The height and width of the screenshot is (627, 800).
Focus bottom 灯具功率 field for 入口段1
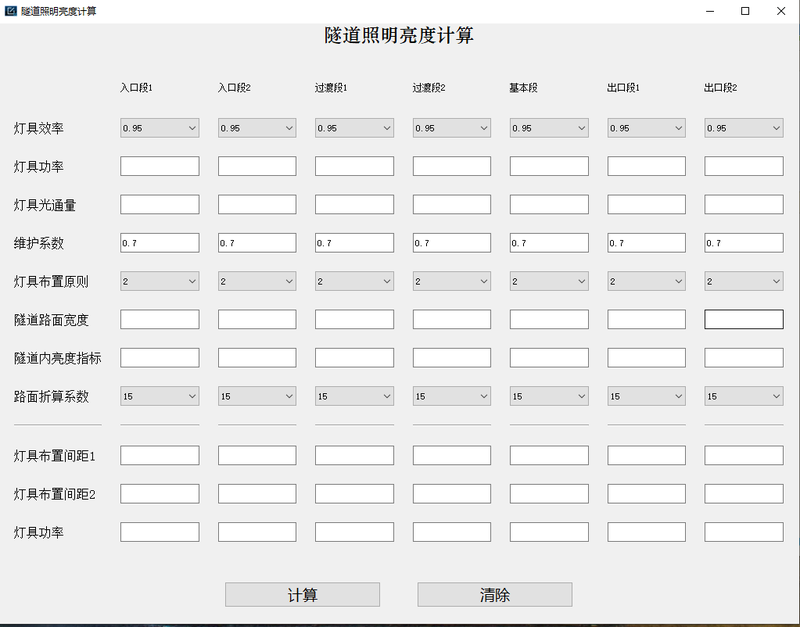160,532
